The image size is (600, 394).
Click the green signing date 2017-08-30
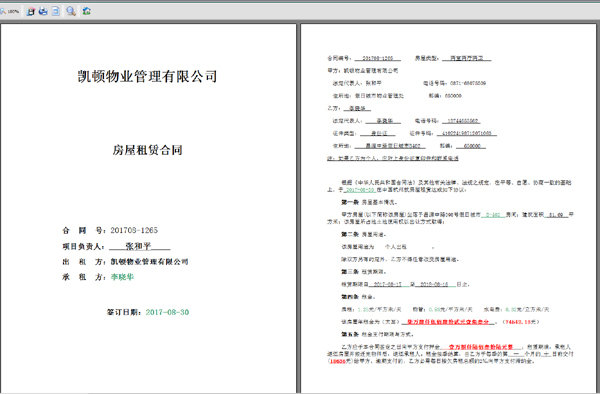[x=167, y=312]
